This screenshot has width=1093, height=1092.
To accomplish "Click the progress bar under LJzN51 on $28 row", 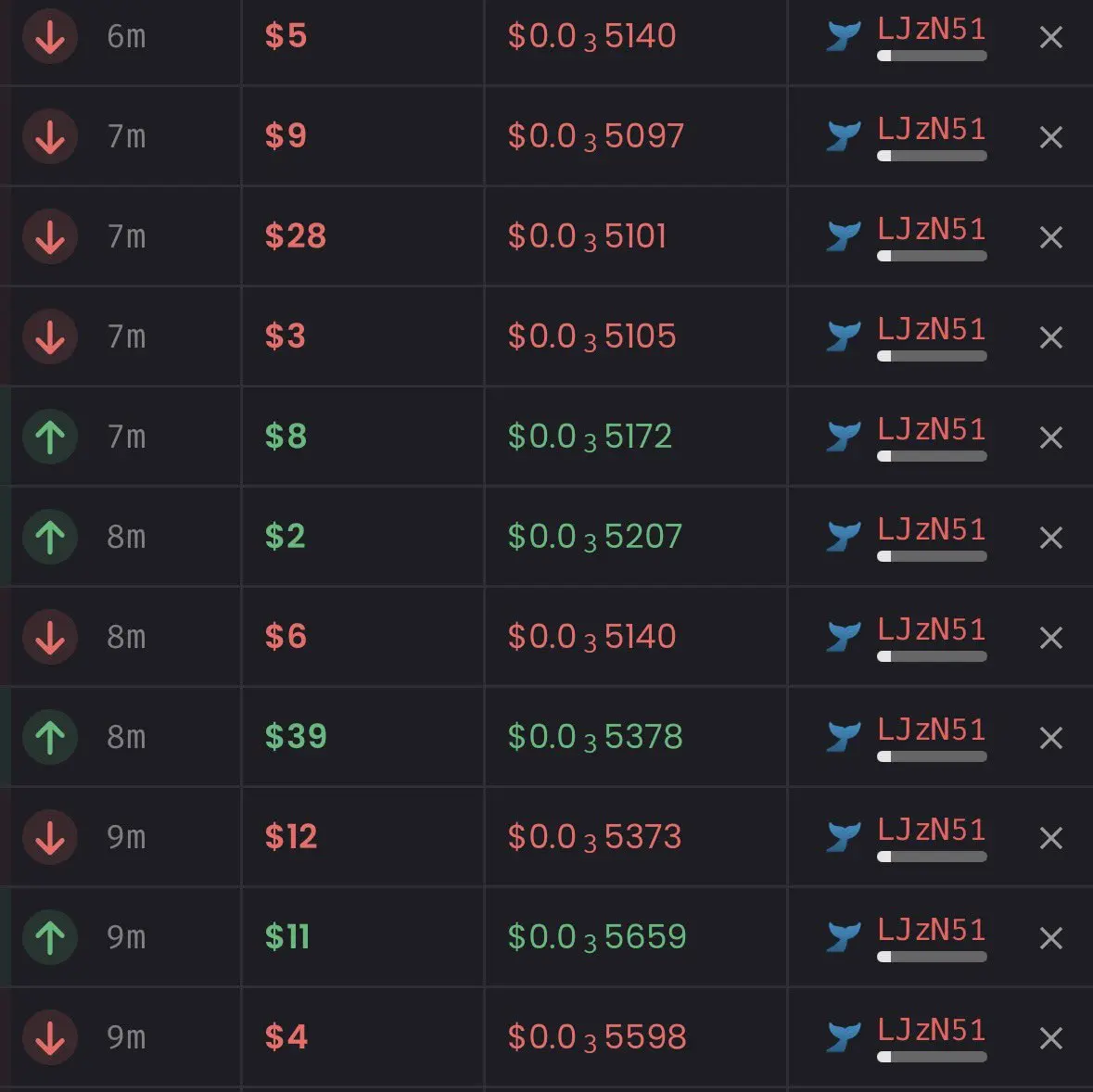I will [932, 256].
